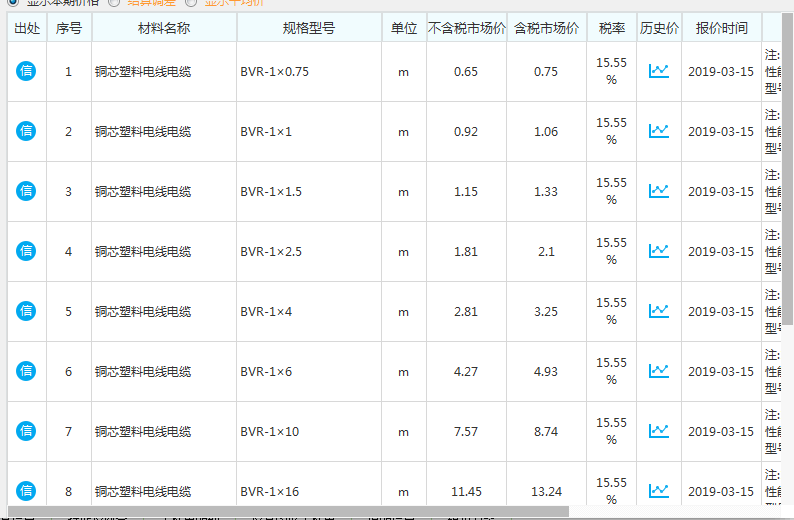Click the 税率 column header

tap(612, 28)
